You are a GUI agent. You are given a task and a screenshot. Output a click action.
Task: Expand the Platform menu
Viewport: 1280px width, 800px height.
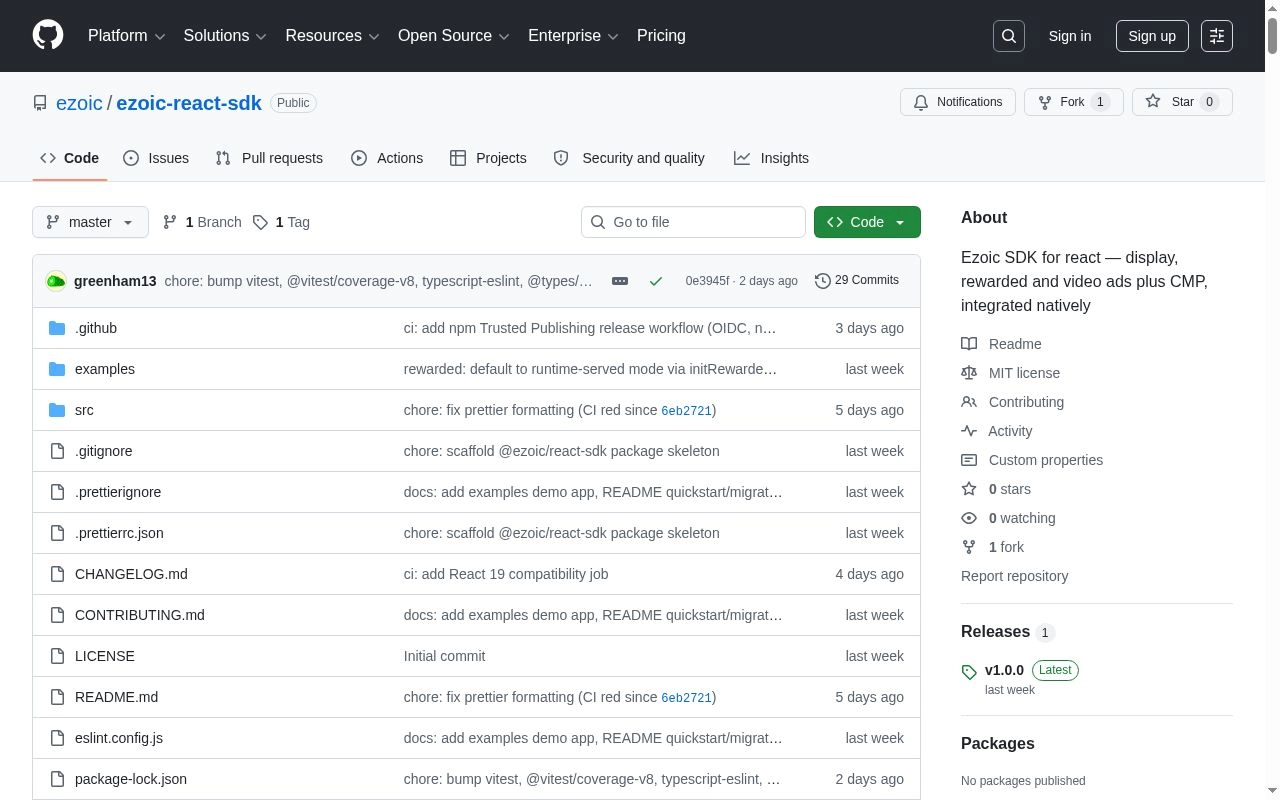tap(126, 36)
